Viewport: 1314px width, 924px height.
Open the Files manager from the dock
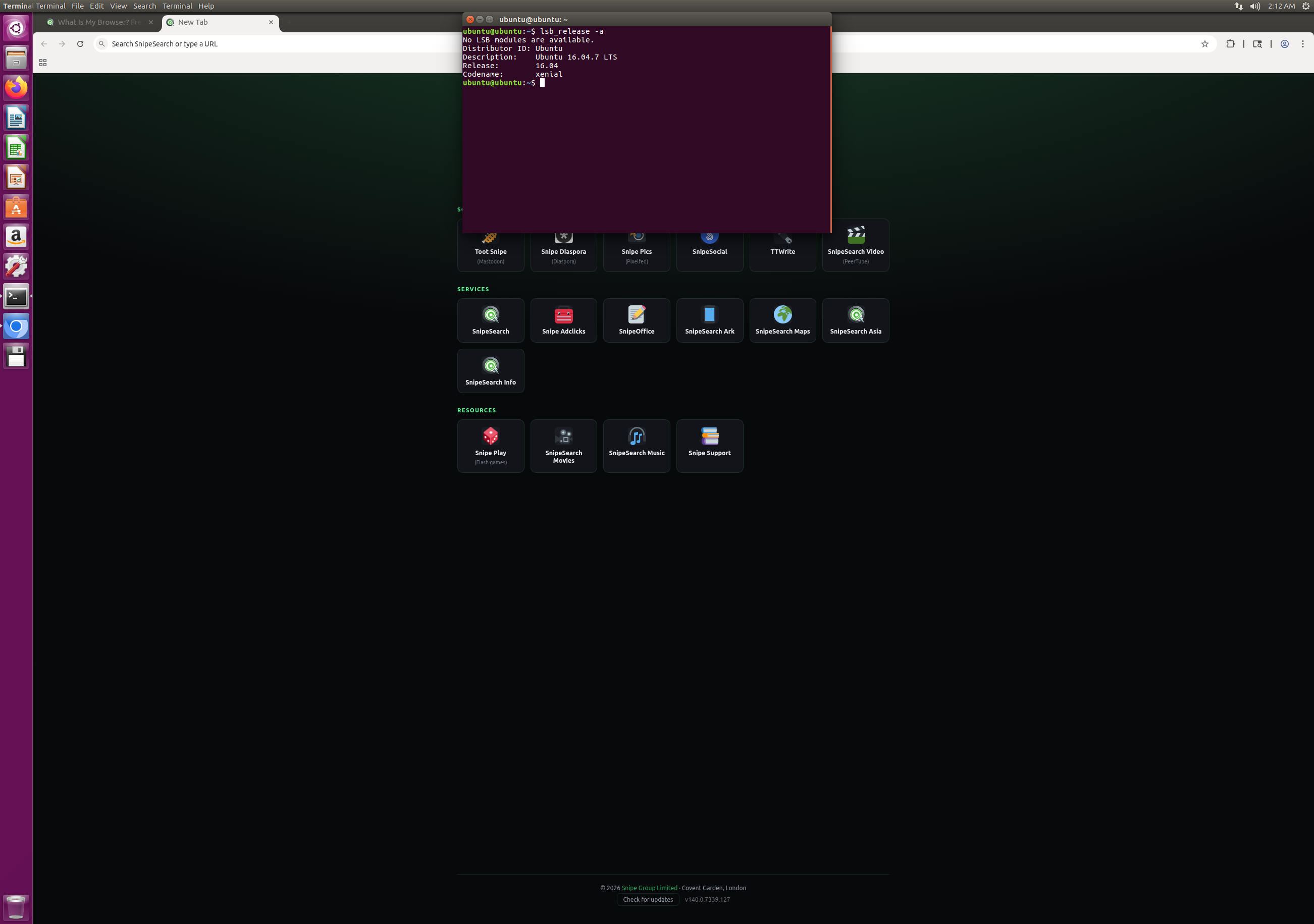[16, 58]
